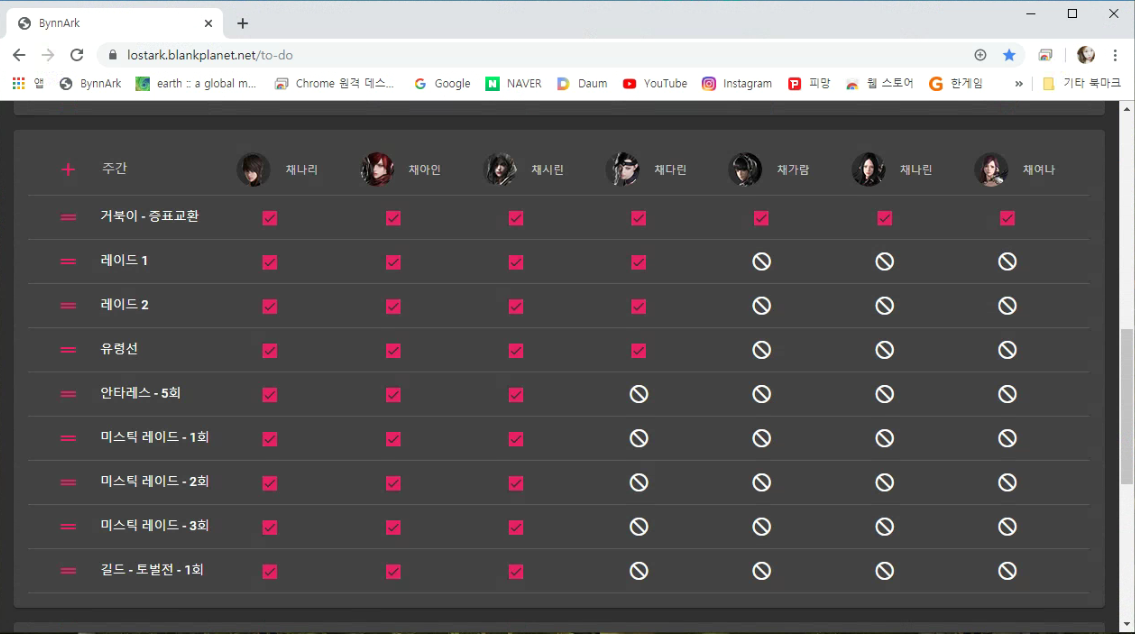The width and height of the screenshot is (1135, 634).
Task: Click the disabled icon for 길드 - 토벌전 under 채어나
Action: (x=1008, y=570)
